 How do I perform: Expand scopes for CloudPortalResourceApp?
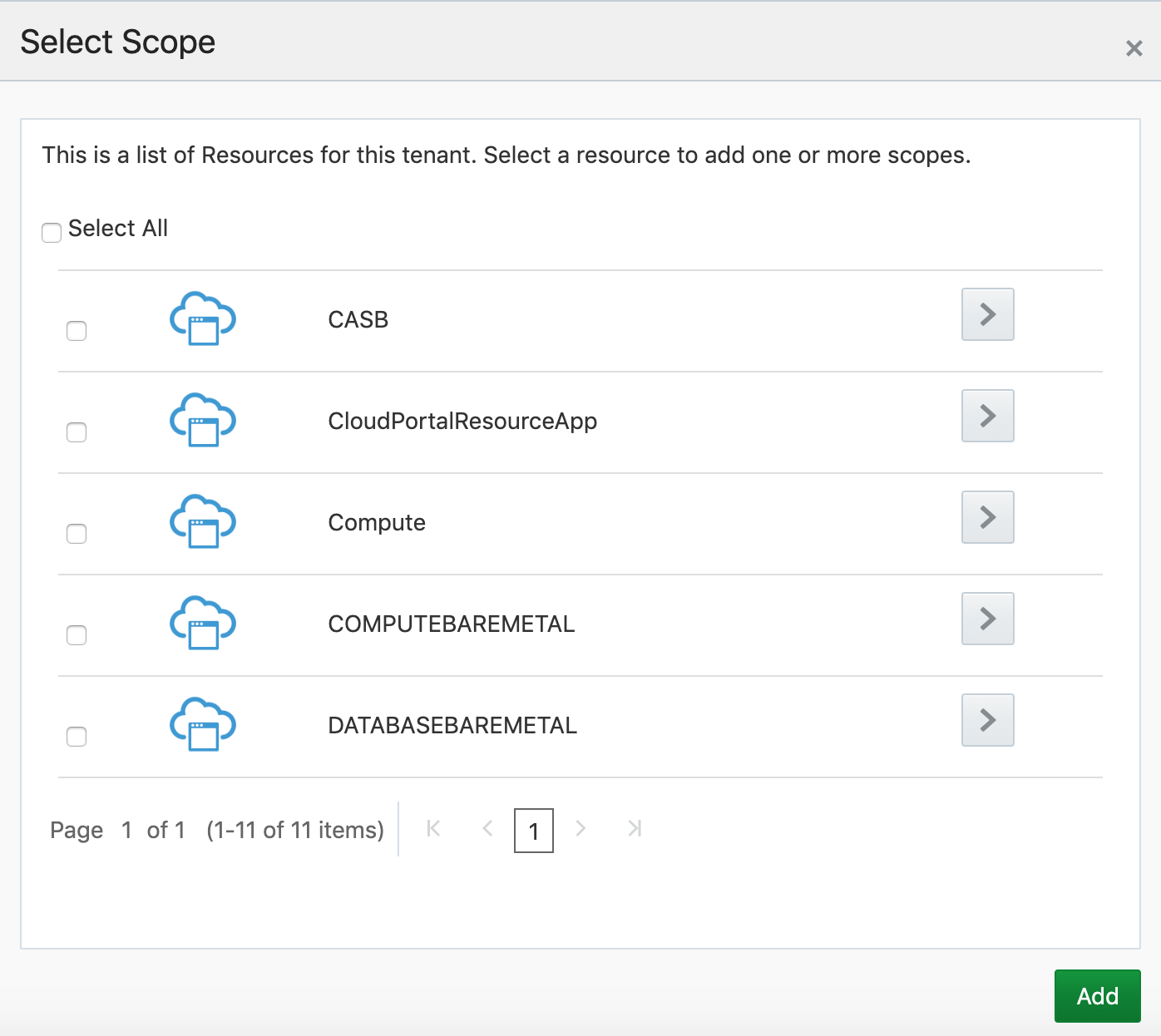coord(988,416)
